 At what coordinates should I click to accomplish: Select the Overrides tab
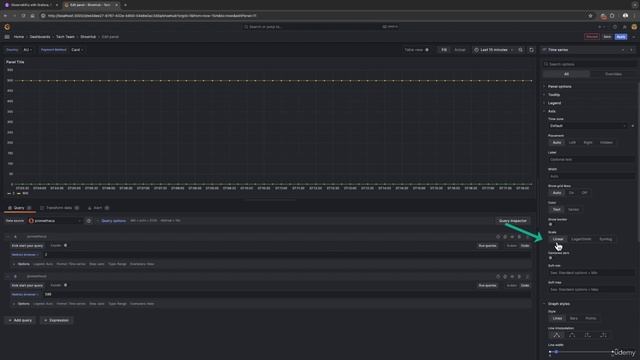[x=613, y=74]
